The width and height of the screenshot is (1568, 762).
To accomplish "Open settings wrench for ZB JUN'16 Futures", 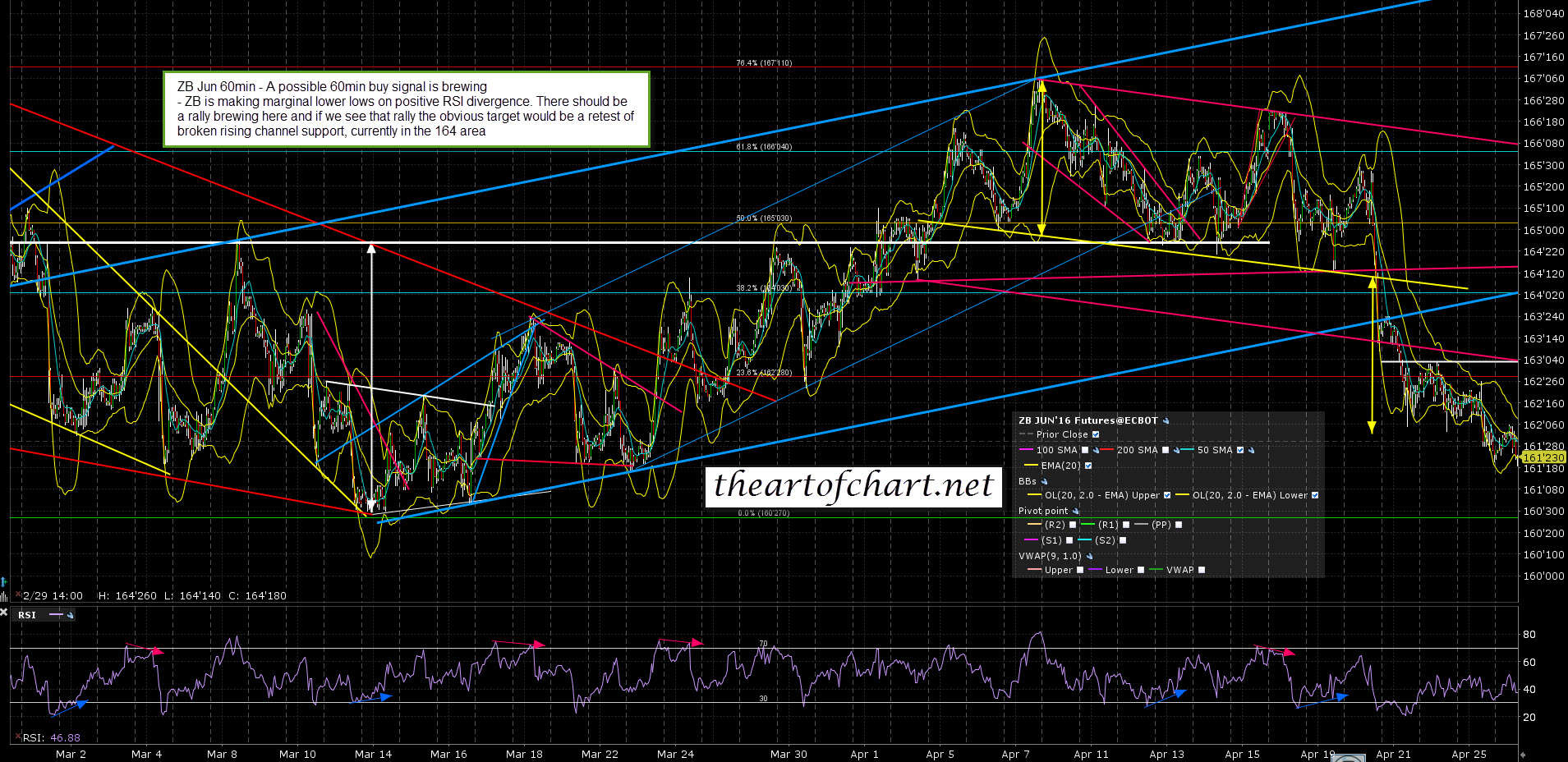I will [1166, 421].
